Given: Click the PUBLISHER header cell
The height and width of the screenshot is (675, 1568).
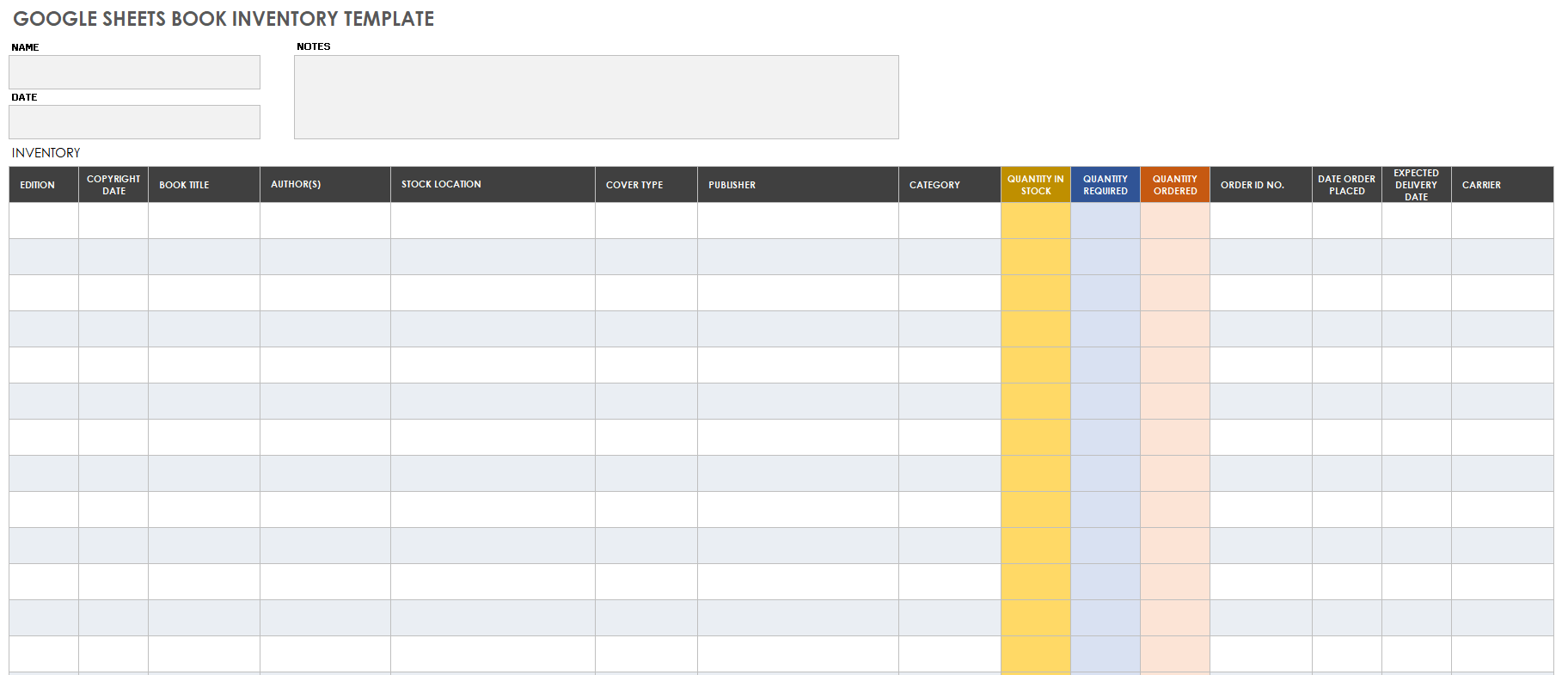Looking at the screenshot, I should (798, 185).
